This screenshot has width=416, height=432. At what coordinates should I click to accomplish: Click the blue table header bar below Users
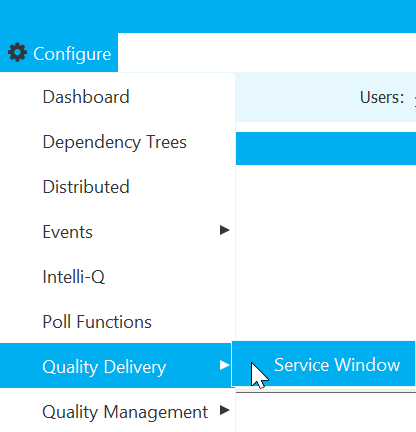pos(326,148)
